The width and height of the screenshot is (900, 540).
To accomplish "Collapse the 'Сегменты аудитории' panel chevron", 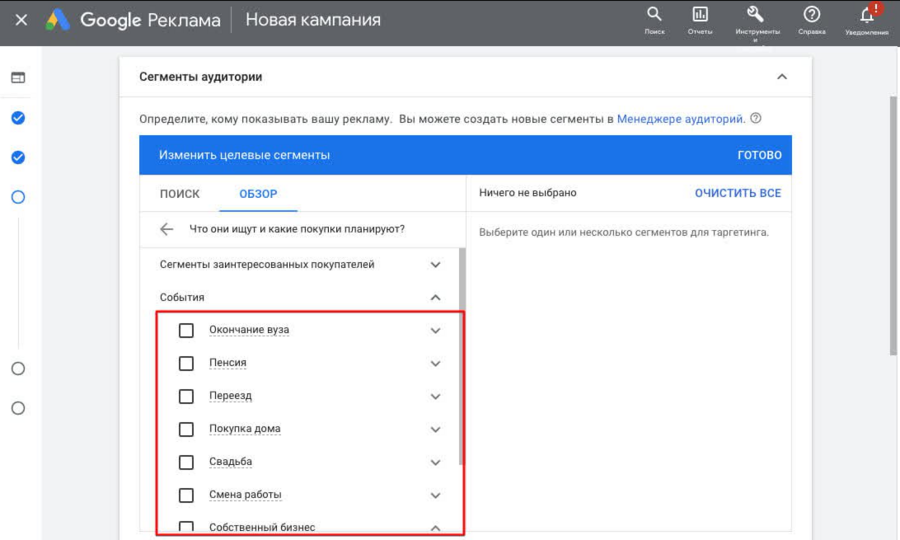I will pos(782,77).
